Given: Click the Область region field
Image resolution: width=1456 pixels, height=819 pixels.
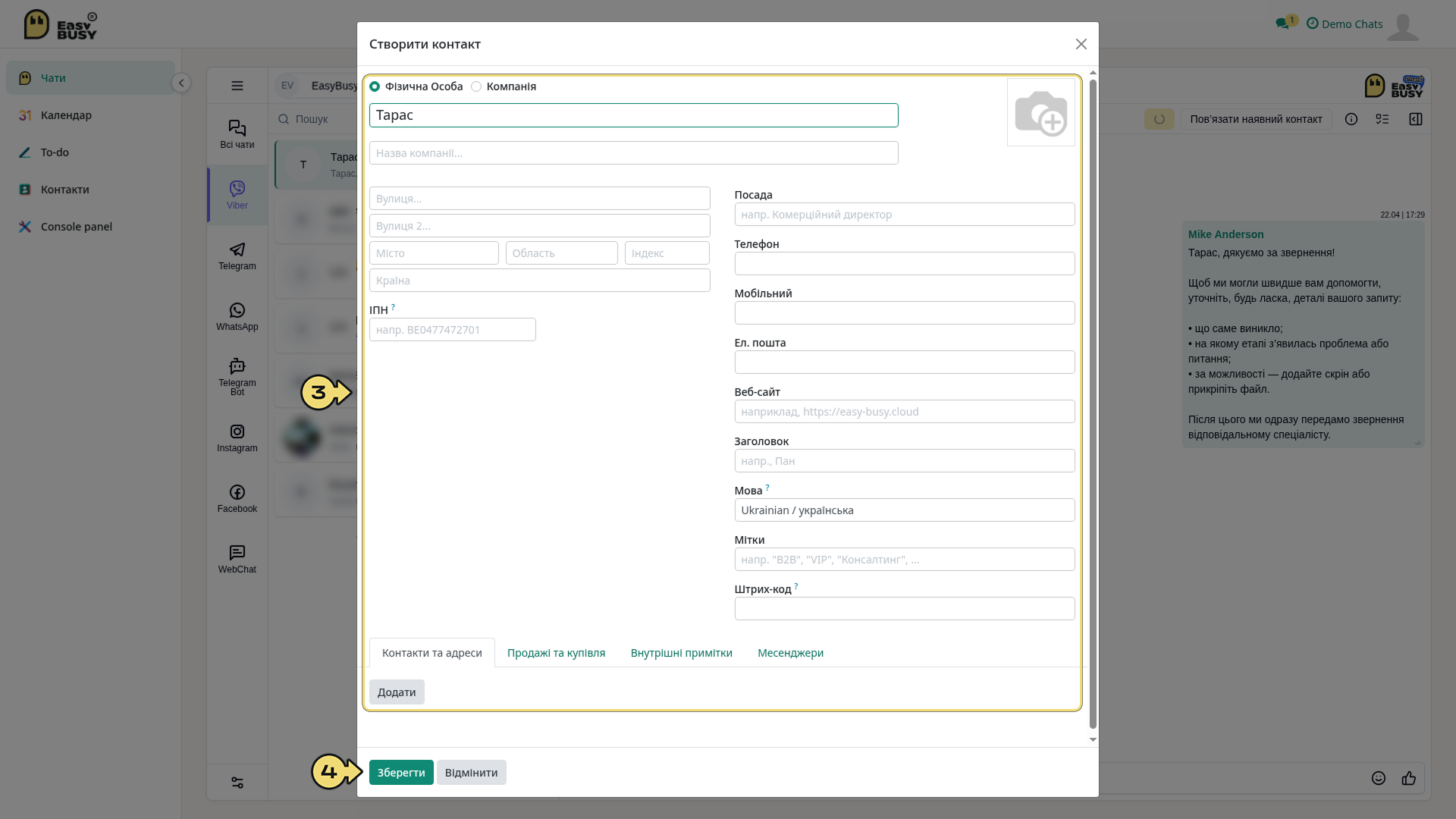Looking at the screenshot, I should tap(562, 253).
